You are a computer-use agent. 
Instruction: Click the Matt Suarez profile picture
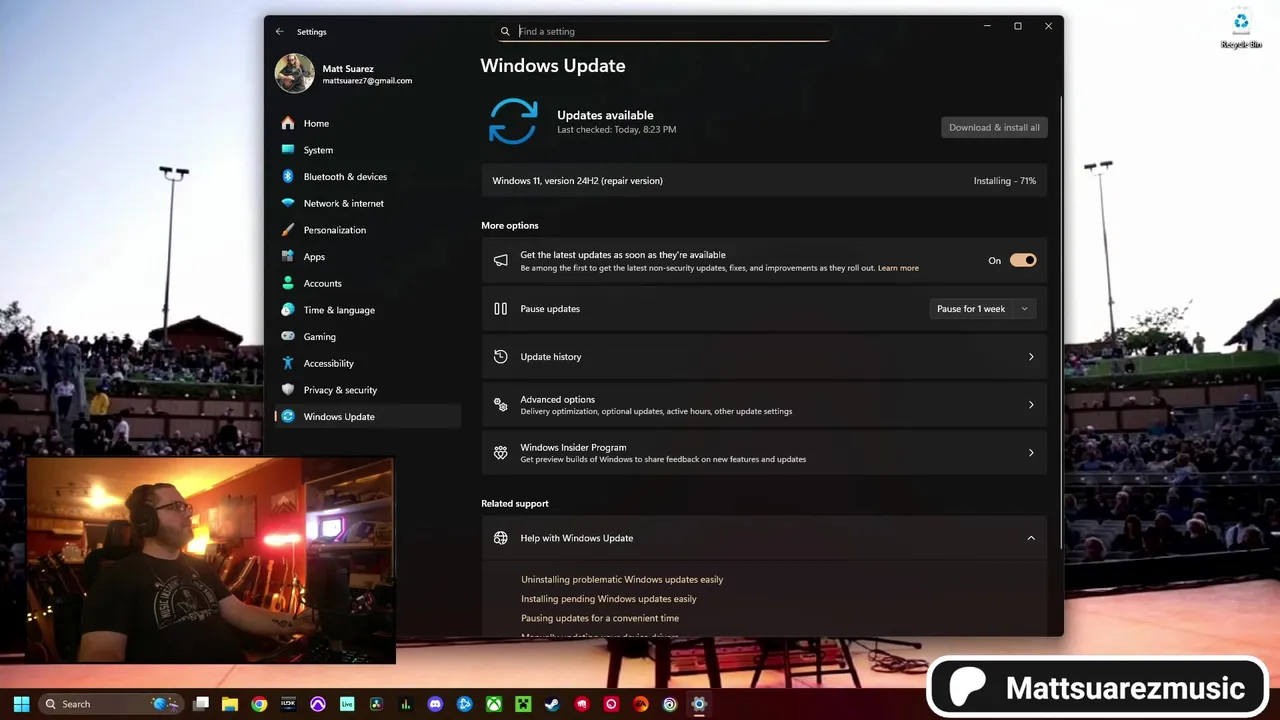tap(295, 74)
